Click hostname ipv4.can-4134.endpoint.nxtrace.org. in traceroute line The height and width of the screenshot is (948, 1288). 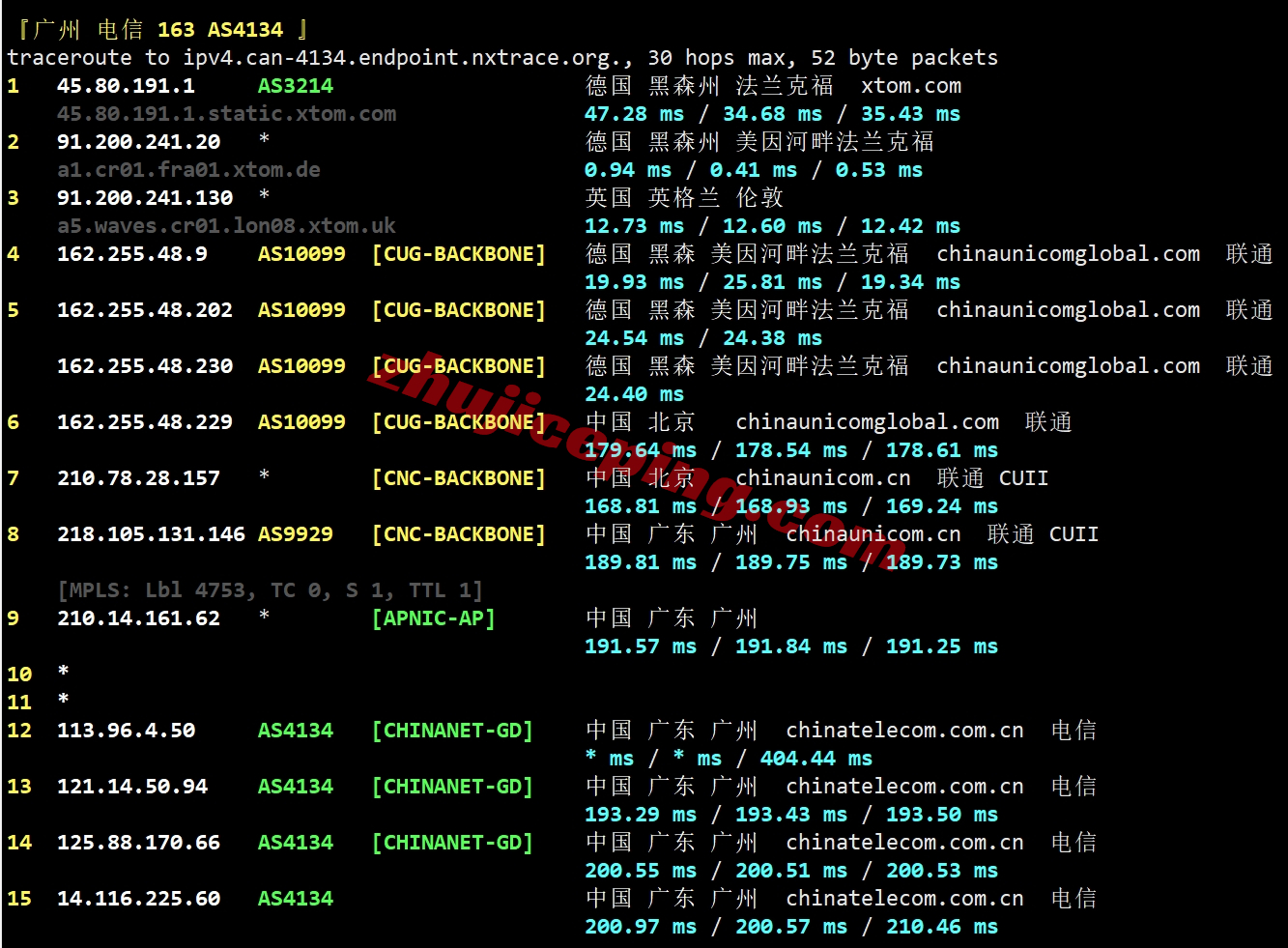click(408, 58)
